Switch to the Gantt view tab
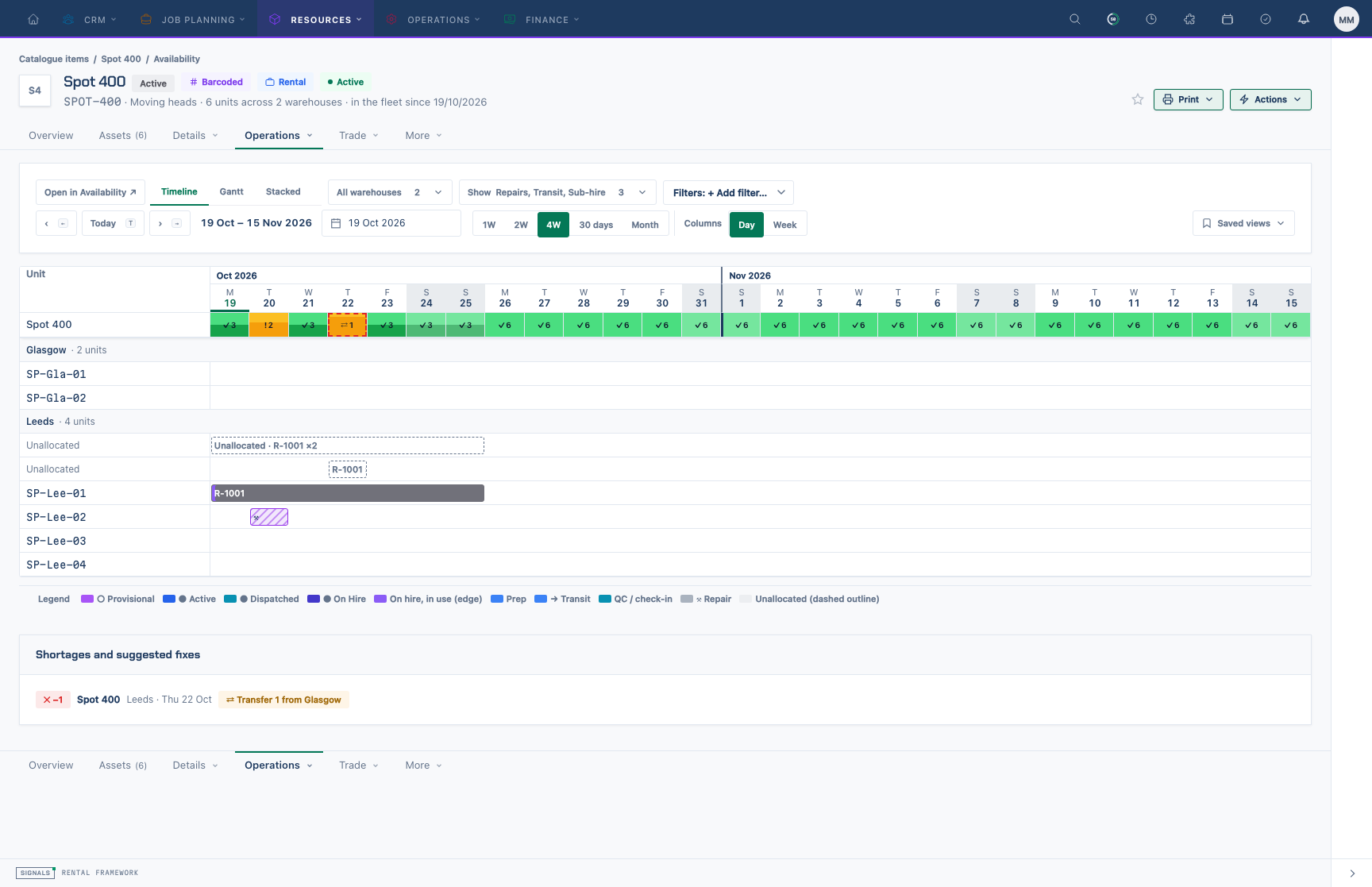The height and width of the screenshot is (887, 1372). click(232, 191)
